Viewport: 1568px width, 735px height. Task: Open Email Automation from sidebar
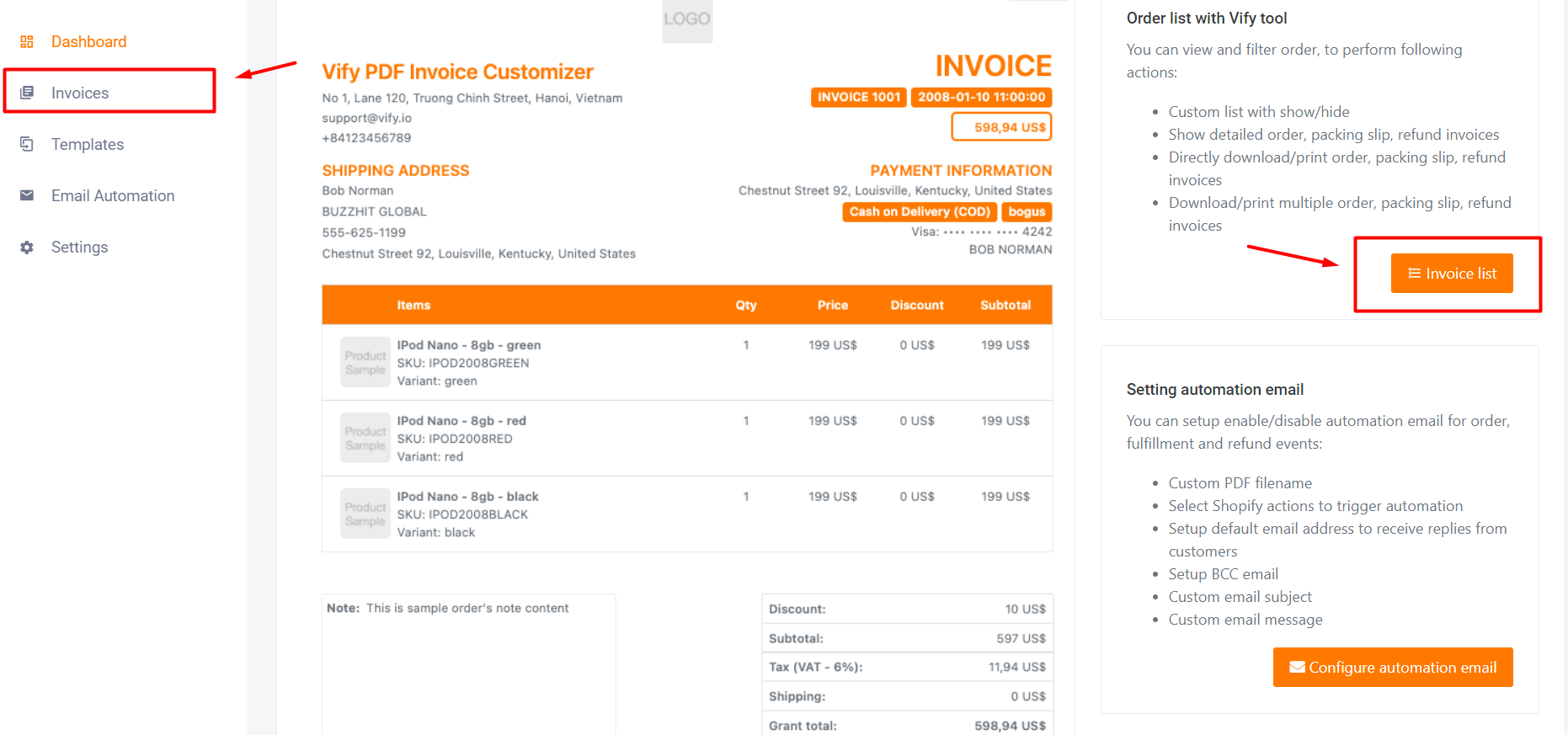(113, 195)
